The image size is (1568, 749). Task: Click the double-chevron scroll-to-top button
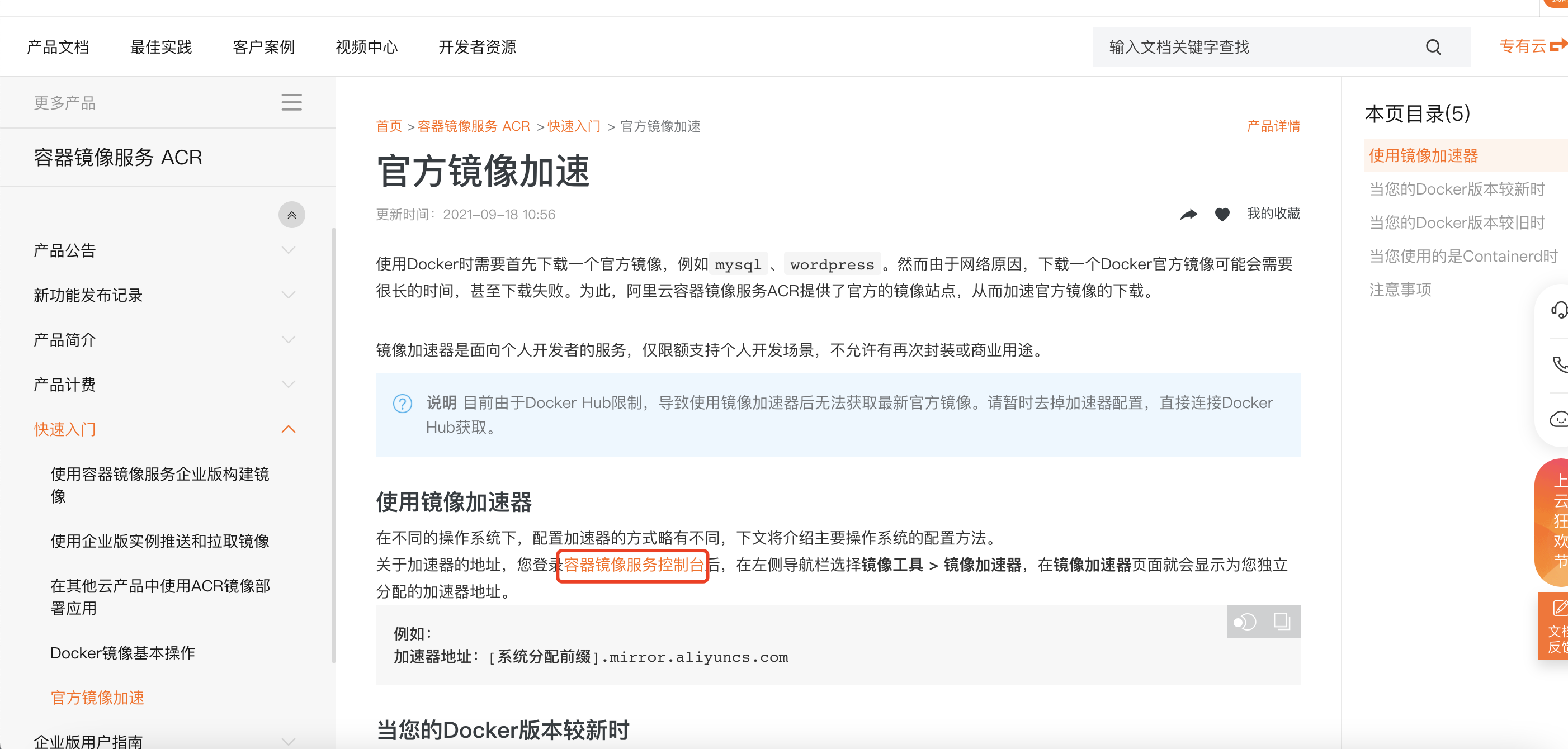point(291,215)
